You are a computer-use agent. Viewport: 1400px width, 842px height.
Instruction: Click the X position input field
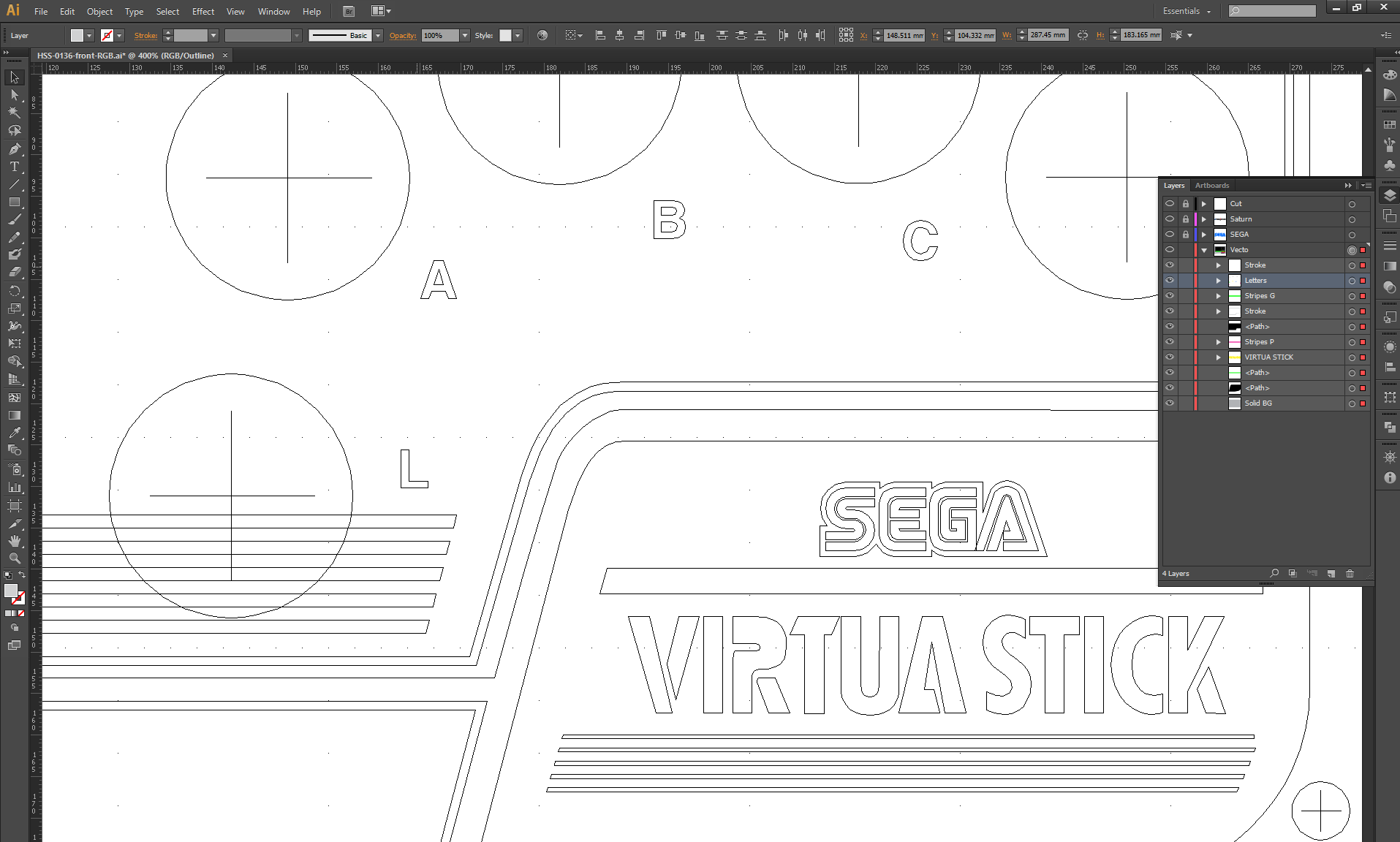coord(904,35)
